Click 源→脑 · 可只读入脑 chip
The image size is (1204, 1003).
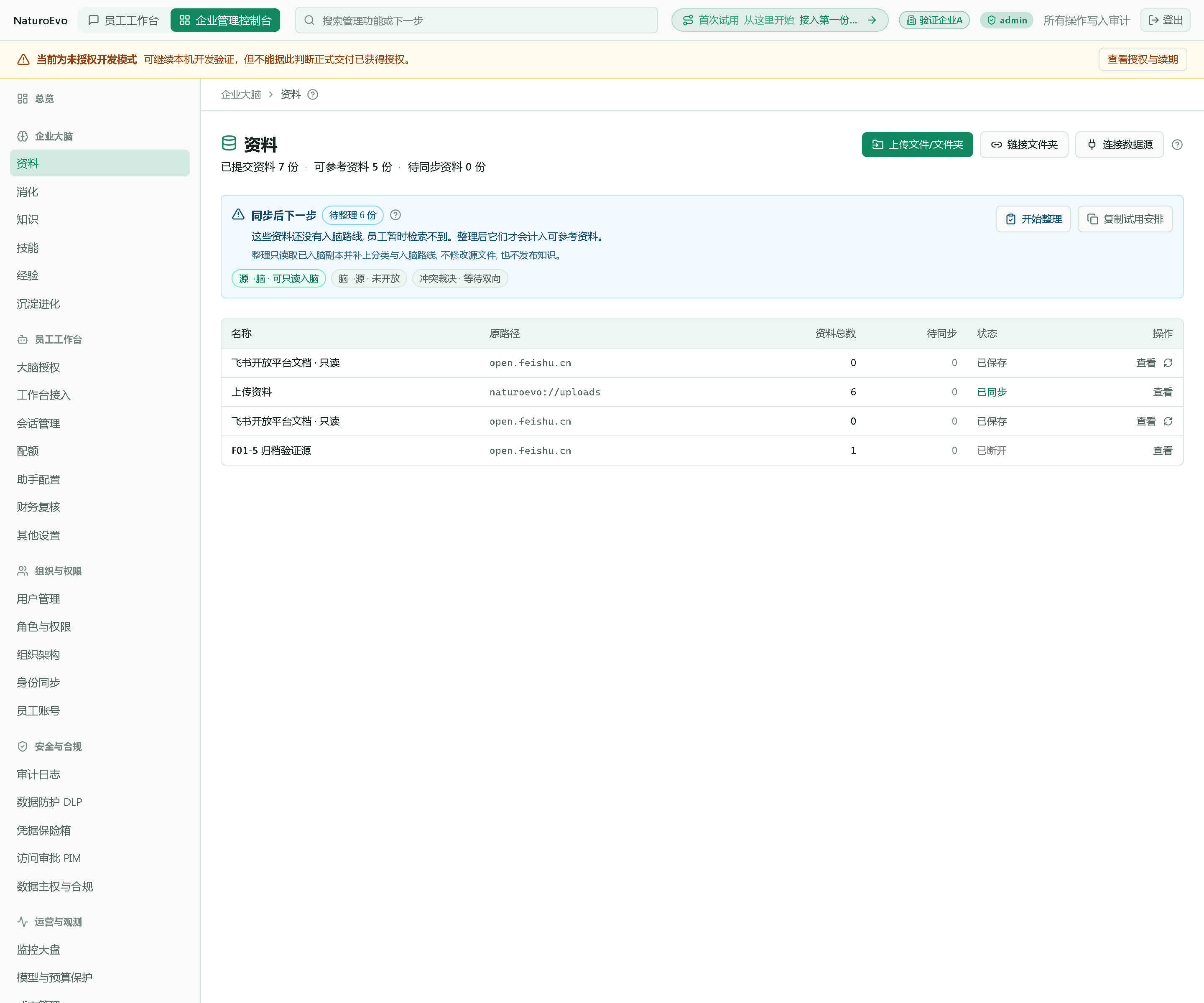(x=279, y=279)
